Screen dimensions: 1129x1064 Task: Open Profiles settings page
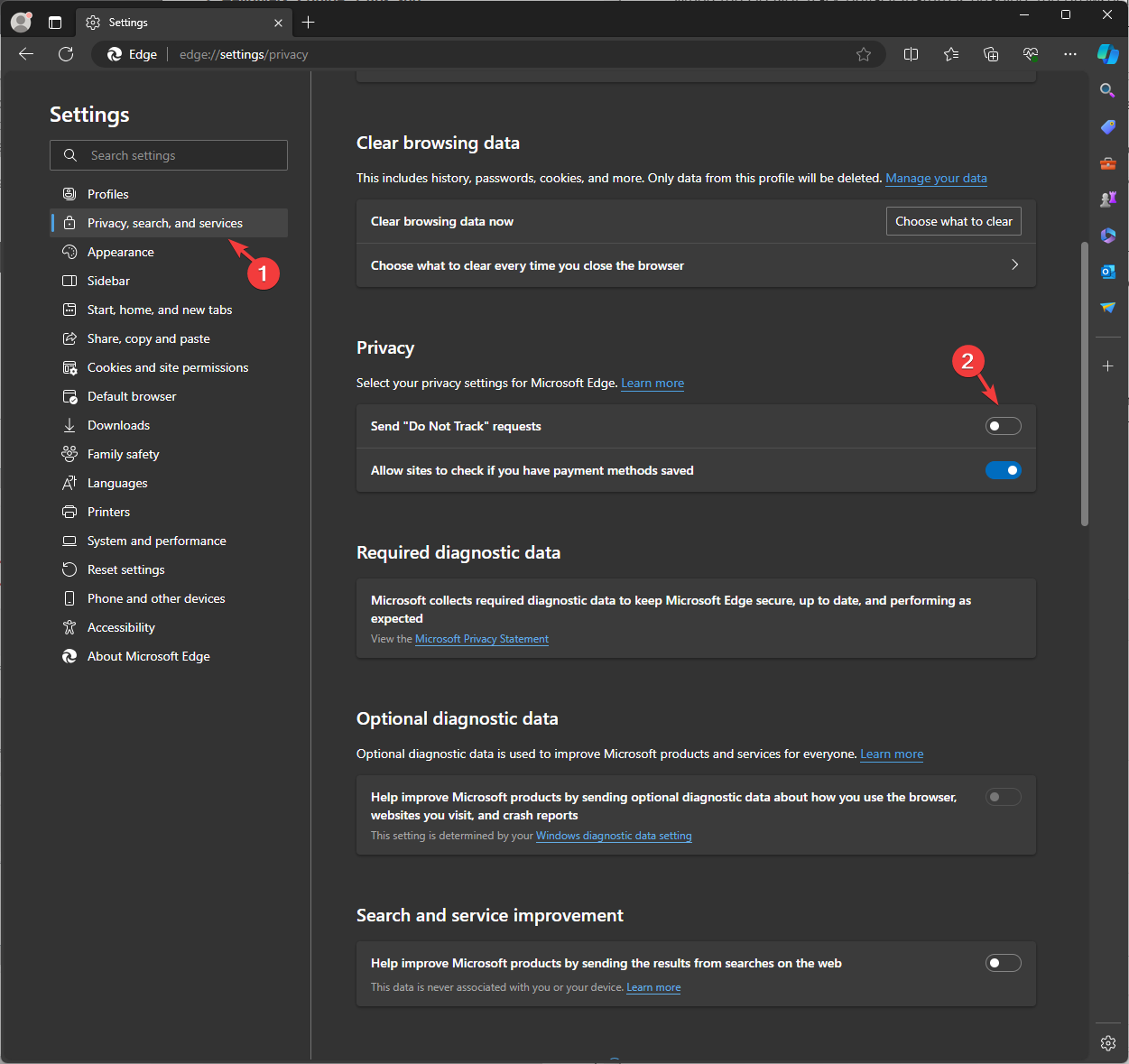pyautogui.click(x=169, y=194)
